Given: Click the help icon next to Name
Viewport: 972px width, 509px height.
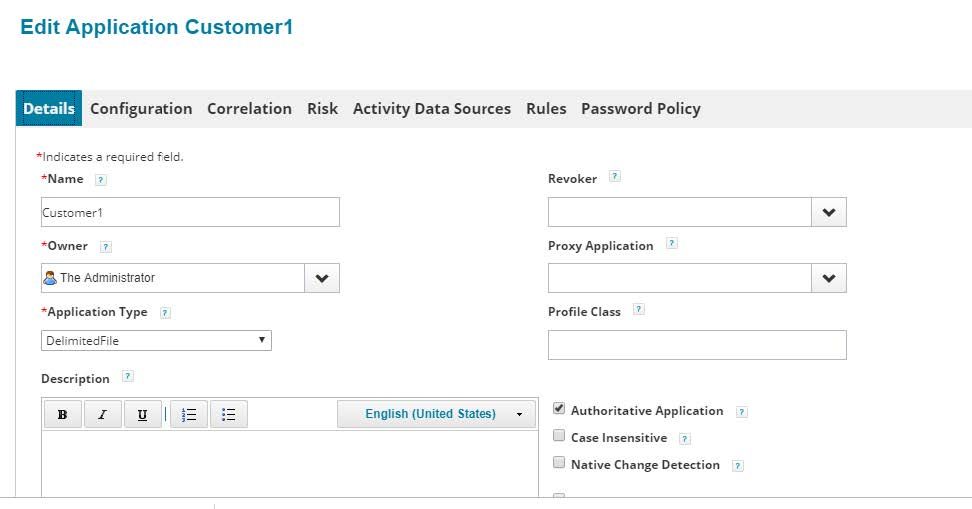Looking at the screenshot, I should [x=100, y=180].
